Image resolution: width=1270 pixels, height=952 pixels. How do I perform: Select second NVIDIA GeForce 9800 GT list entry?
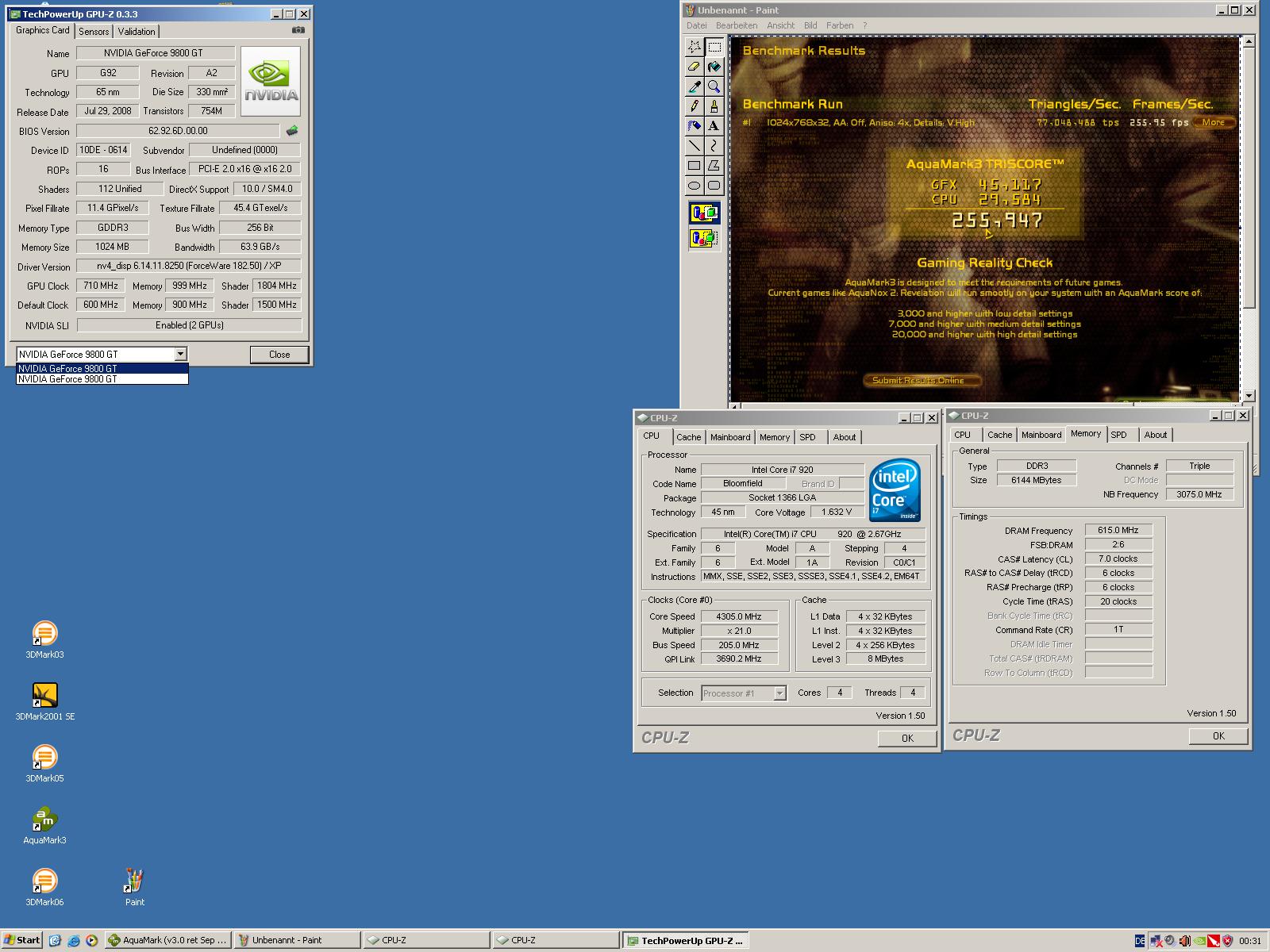point(102,379)
